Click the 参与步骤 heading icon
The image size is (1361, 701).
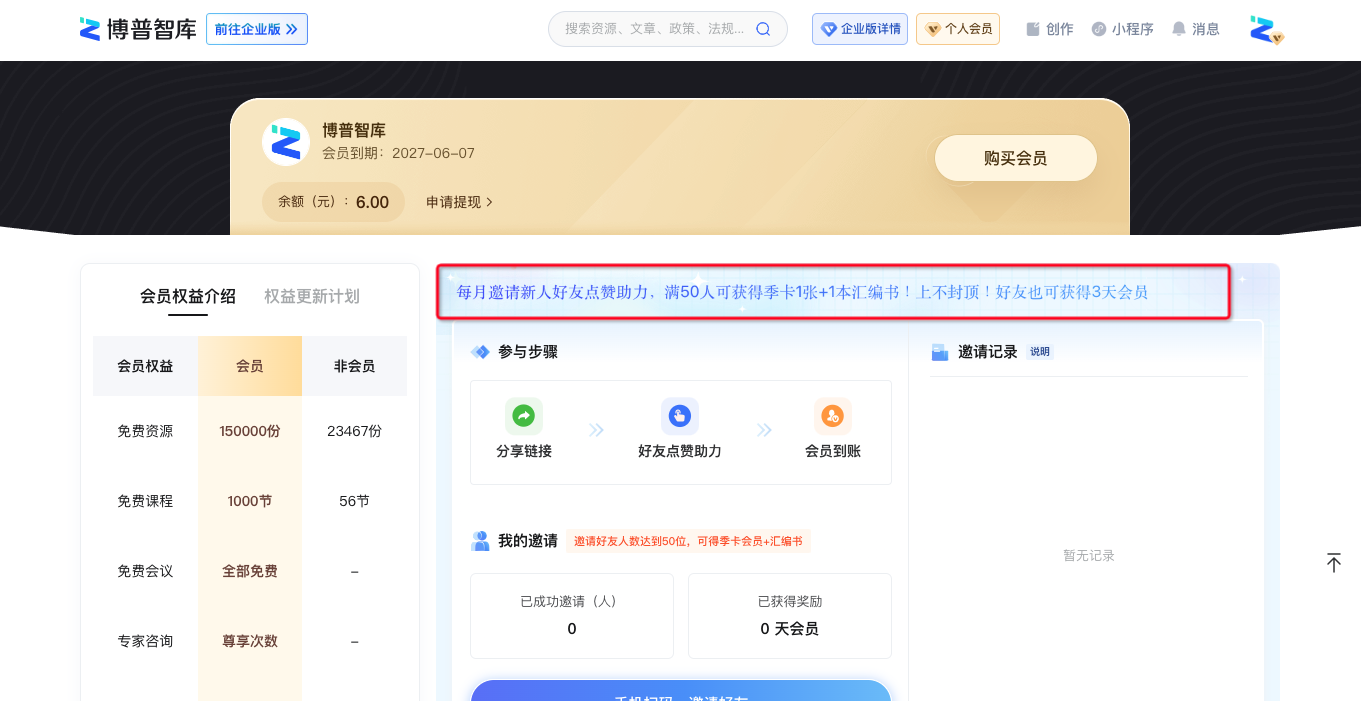pyautogui.click(x=480, y=352)
